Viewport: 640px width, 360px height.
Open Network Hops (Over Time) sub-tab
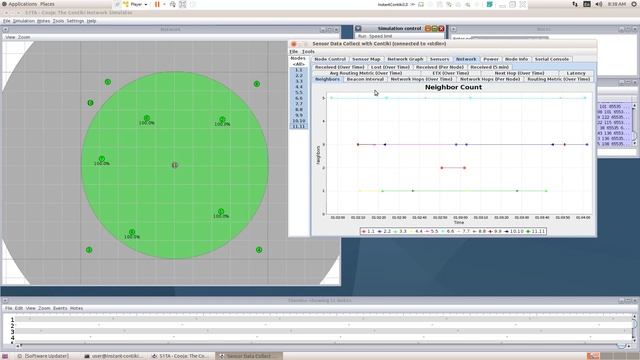[x=421, y=79]
